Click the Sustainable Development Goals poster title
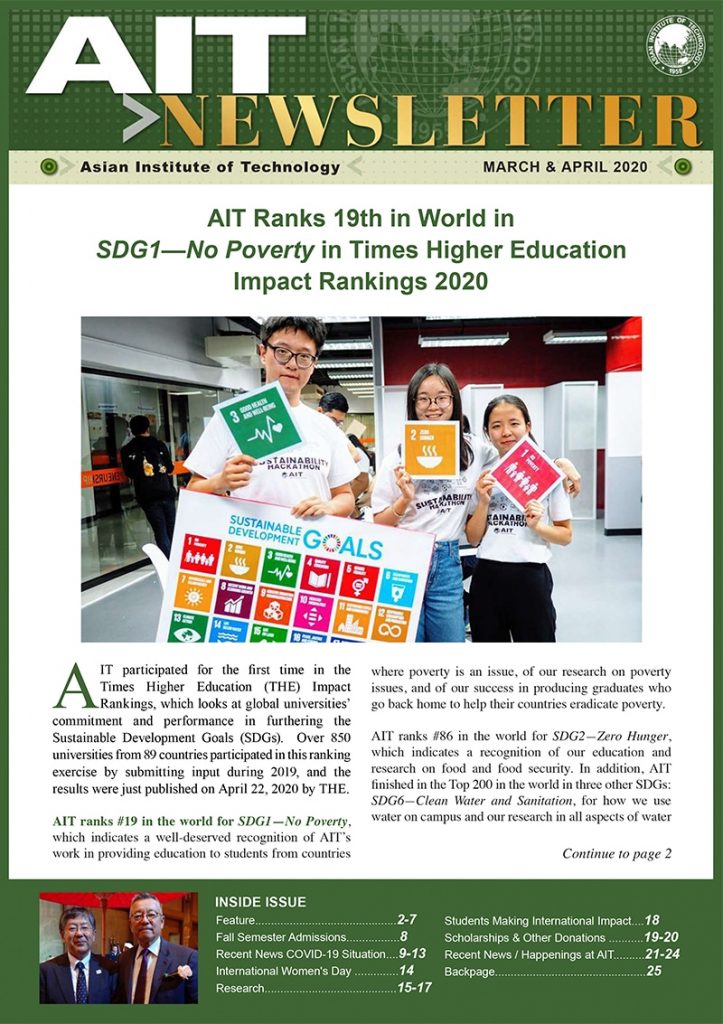Image resolution: width=723 pixels, height=1024 pixels. [x=304, y=536]
